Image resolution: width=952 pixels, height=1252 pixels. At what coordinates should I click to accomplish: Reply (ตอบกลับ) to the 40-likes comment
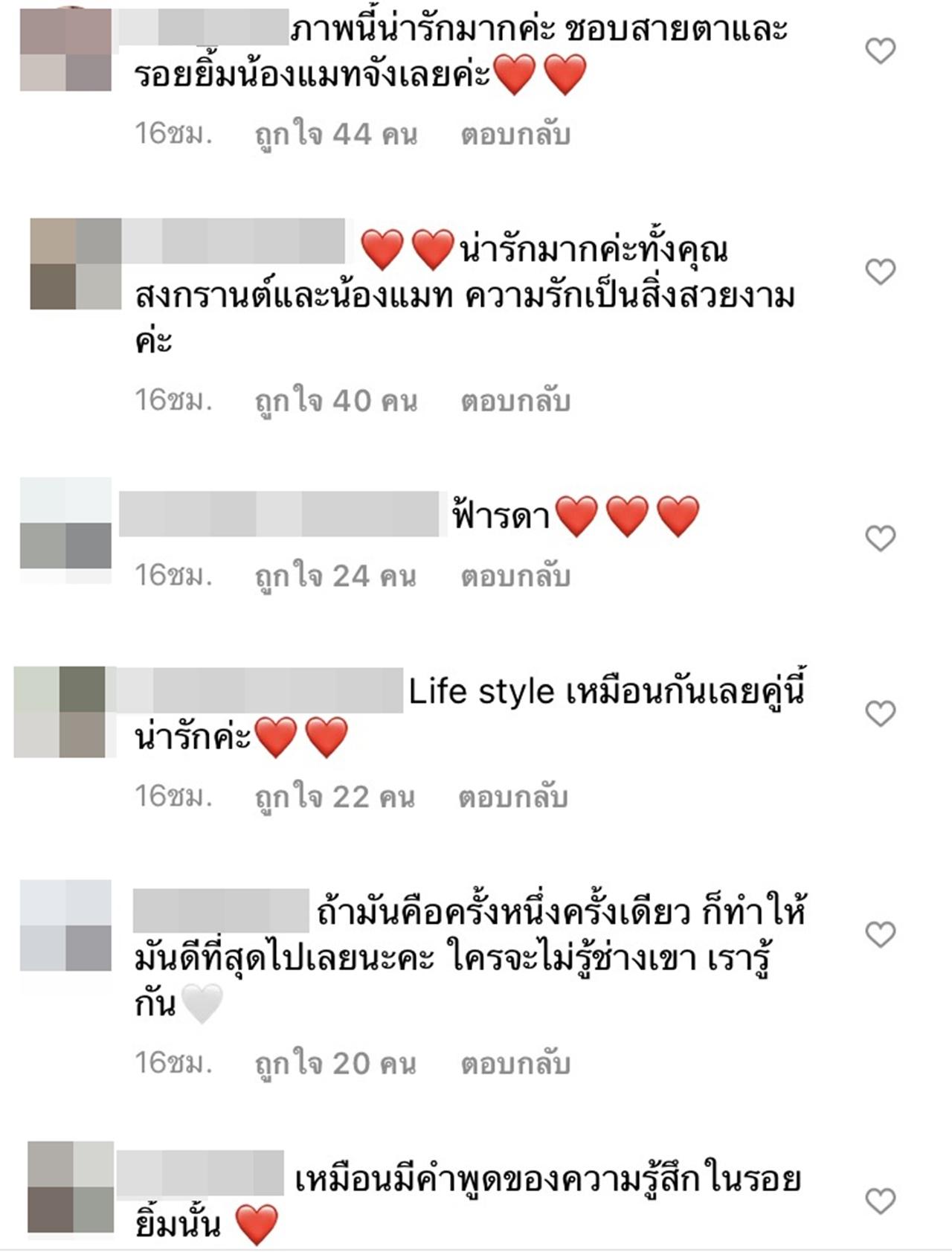515,401
